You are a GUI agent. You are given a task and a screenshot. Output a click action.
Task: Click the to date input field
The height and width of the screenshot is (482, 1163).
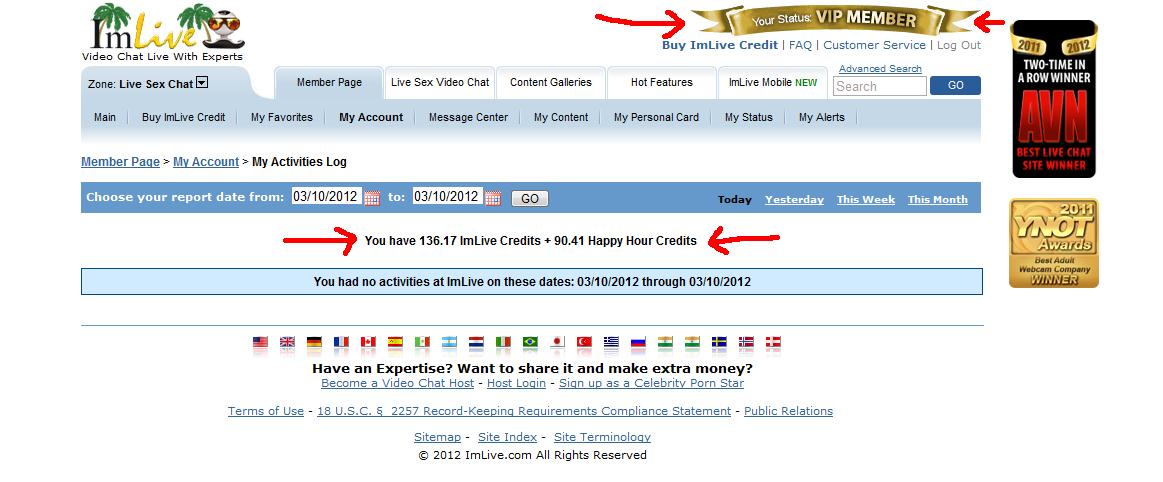[x=447, y=197]
